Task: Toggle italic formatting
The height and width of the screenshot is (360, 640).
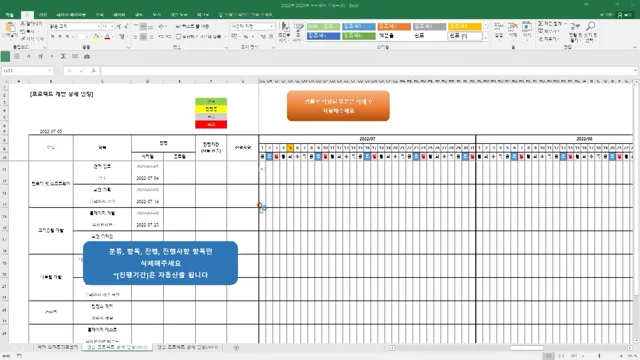Action: [x=60, y=37]
